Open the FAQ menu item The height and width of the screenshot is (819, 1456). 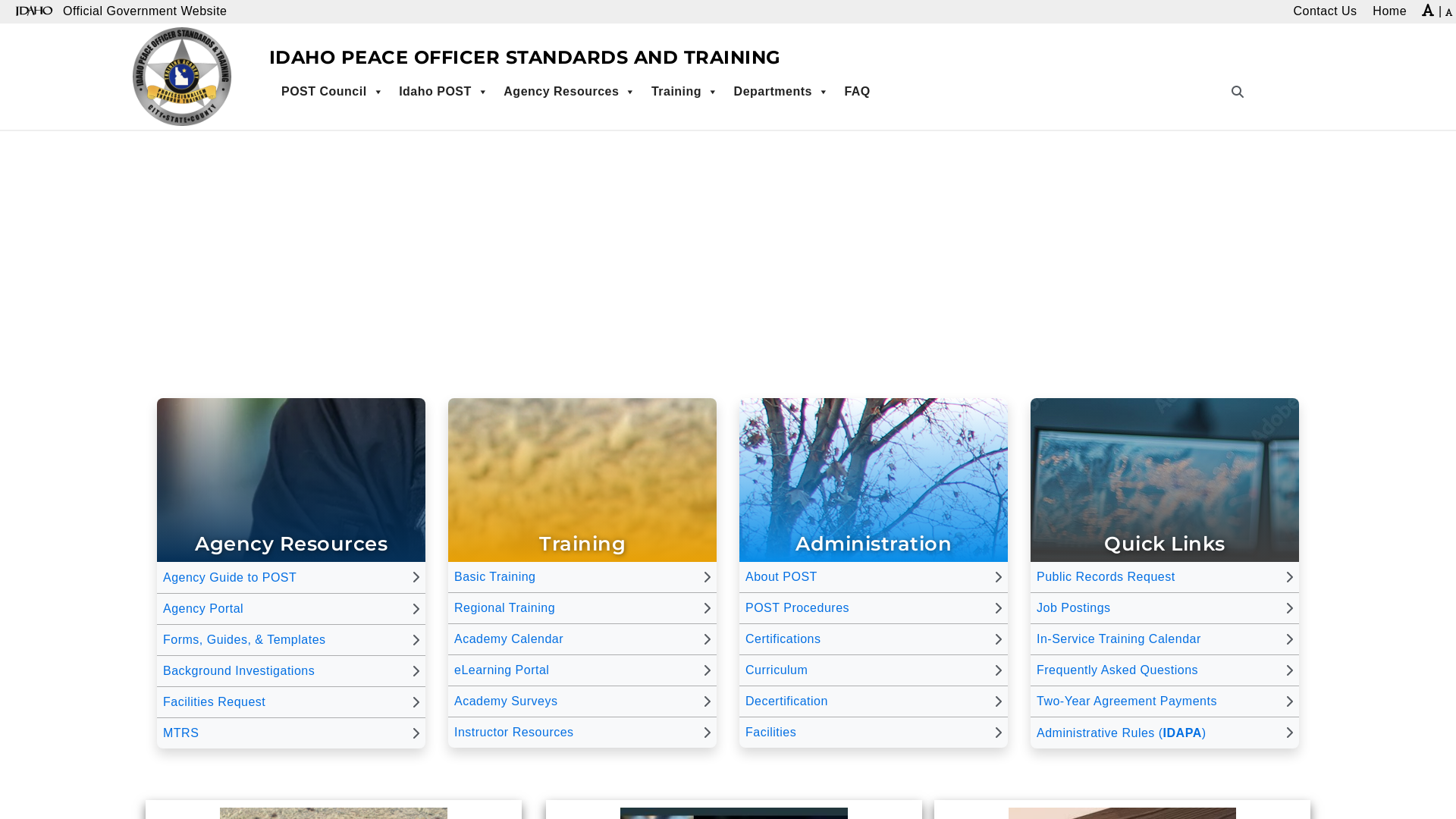pyautogui.click(x=857, y=92)
